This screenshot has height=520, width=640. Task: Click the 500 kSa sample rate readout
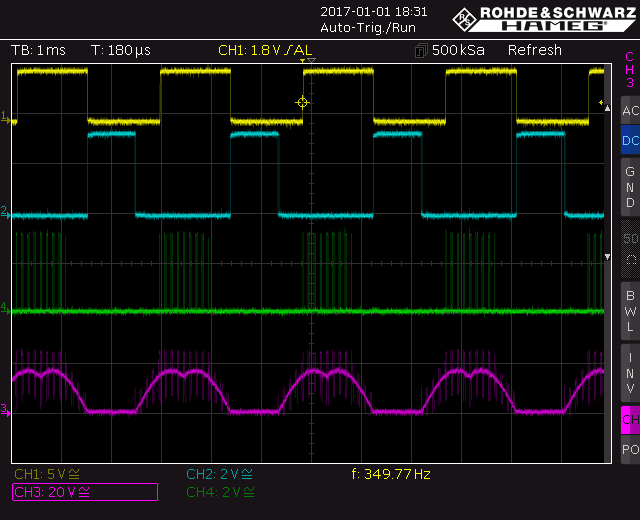tap(458, 50)
